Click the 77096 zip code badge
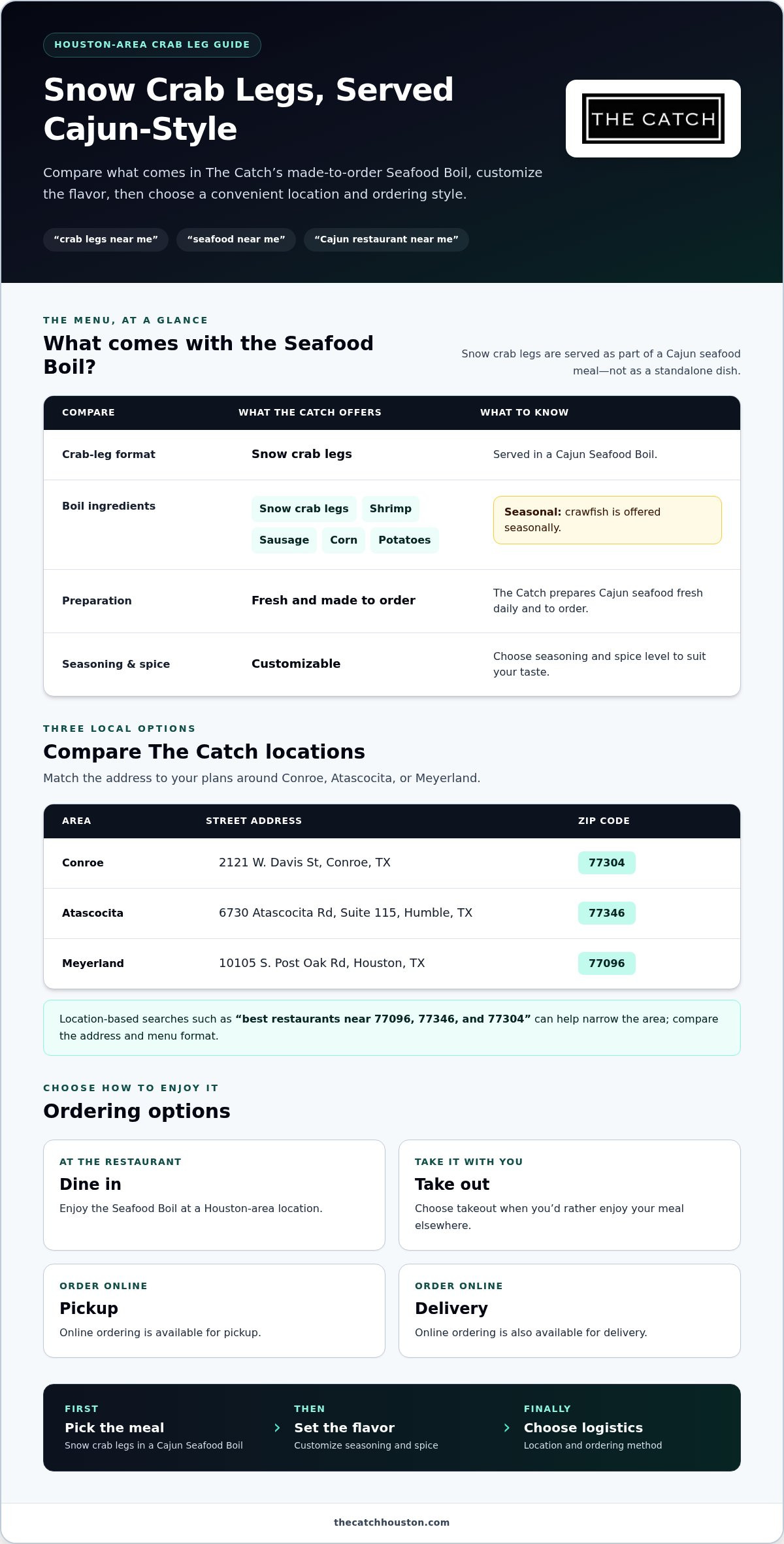Screen dimensions: 784x1544 607,963
